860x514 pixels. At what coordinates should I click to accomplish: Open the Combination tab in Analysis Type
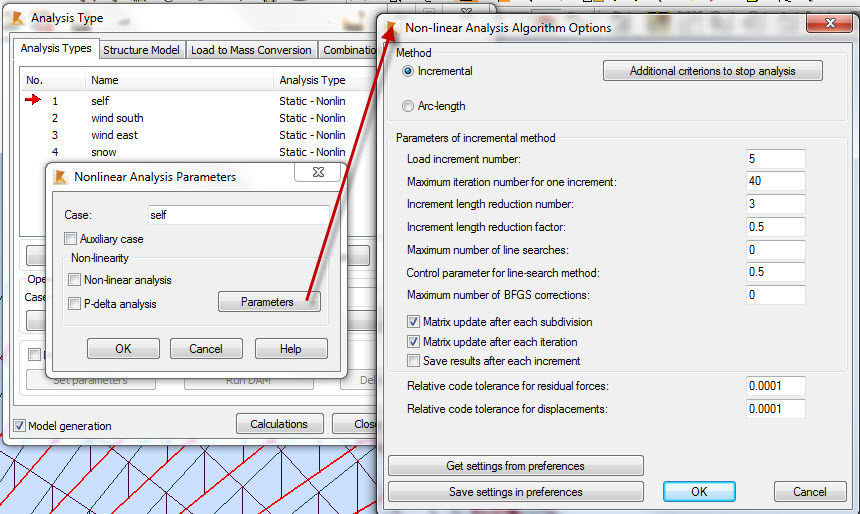click(349, 50)
